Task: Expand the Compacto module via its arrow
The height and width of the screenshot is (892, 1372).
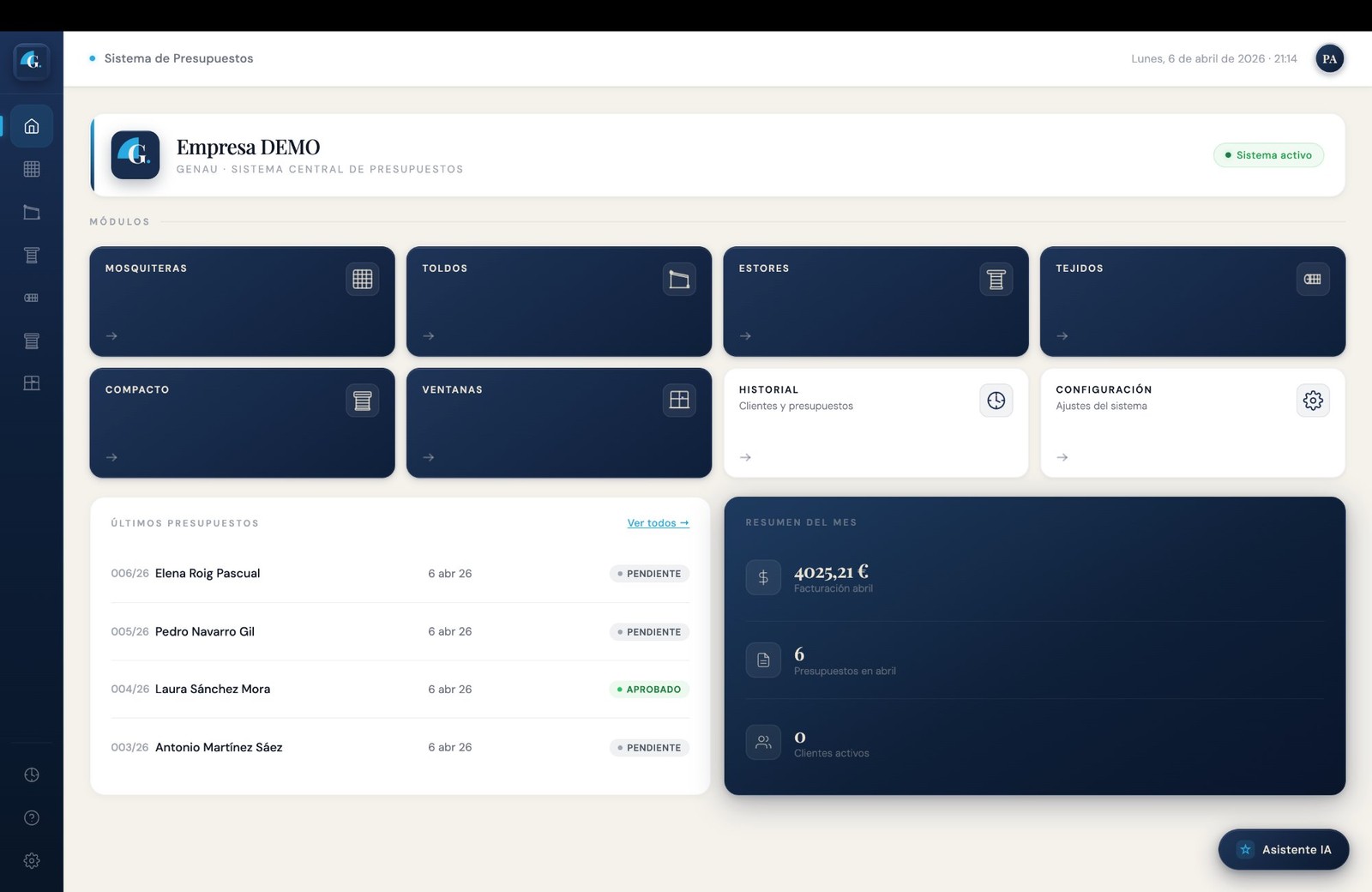Action: [112, 457]
